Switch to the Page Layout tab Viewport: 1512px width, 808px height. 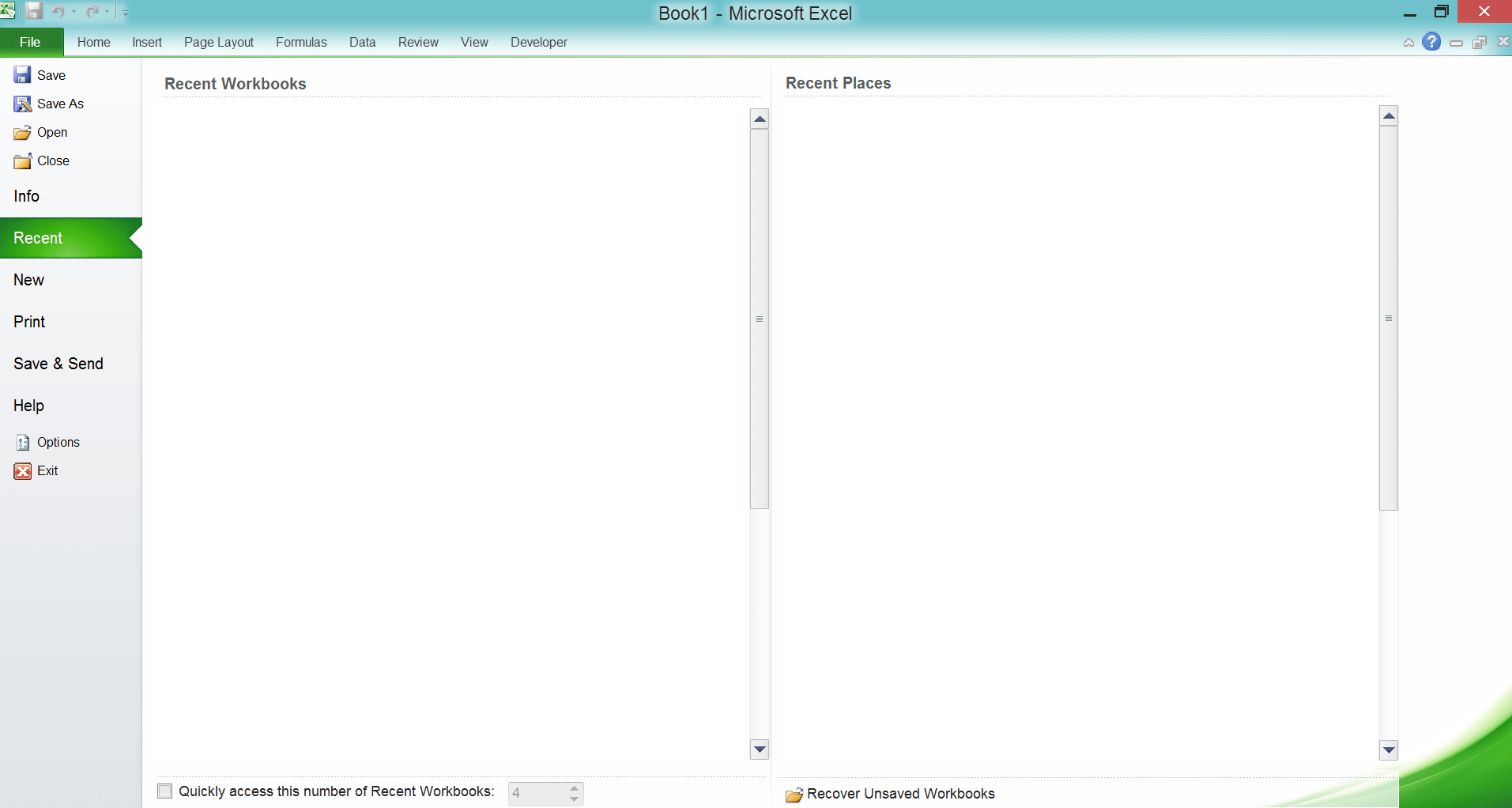[219, 42]
